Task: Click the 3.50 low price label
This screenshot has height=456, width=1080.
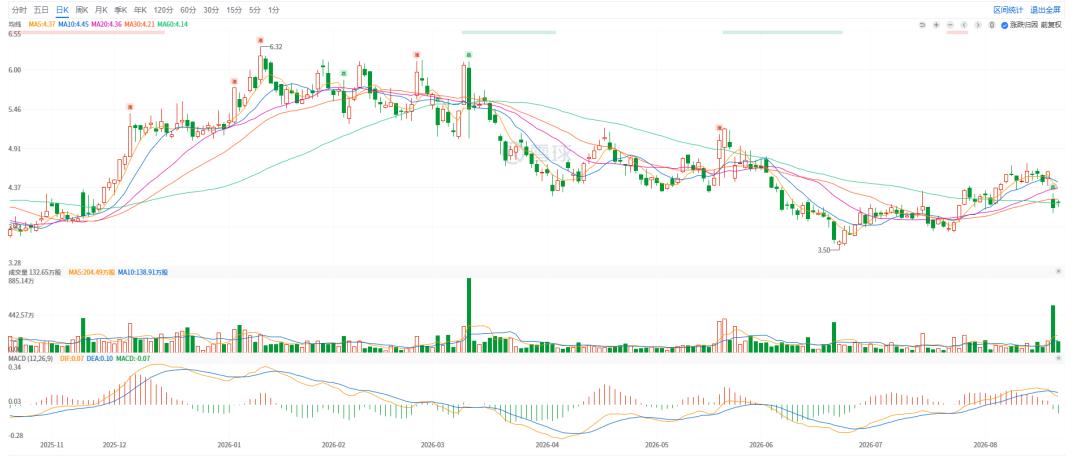Action: click(823, 251)
